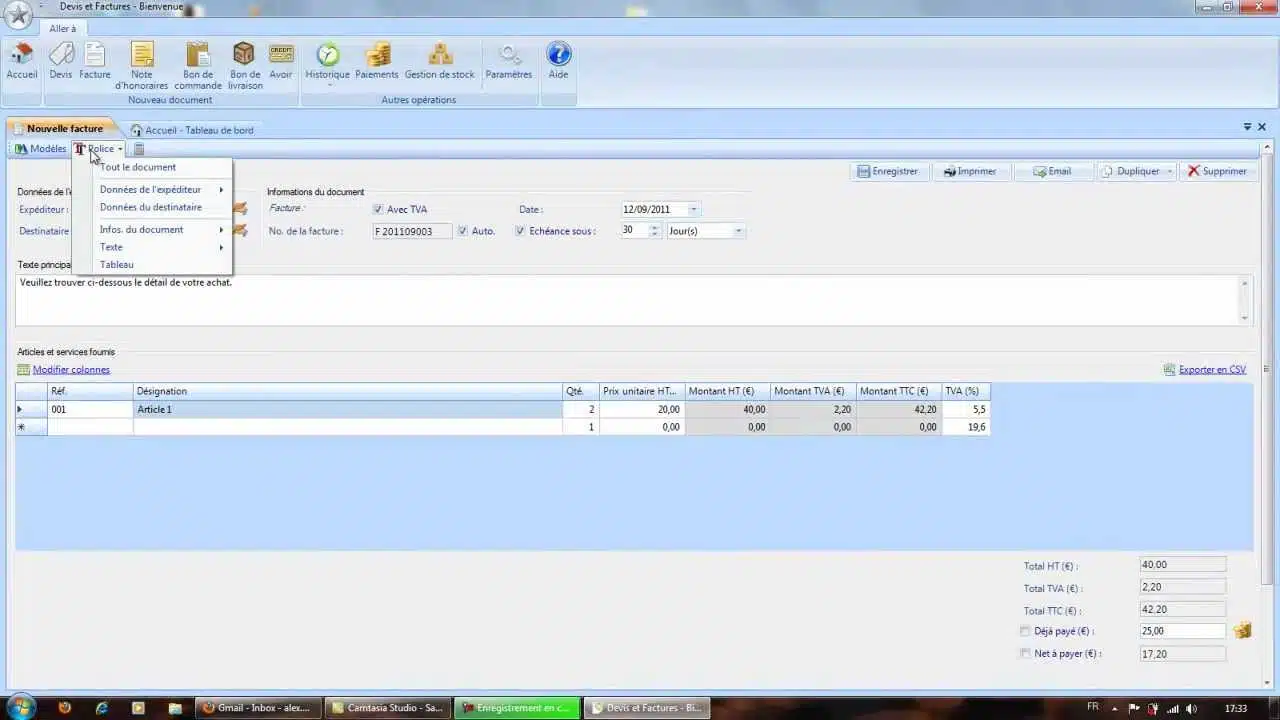Click the Note d'honoraires icon

point(142,56)
